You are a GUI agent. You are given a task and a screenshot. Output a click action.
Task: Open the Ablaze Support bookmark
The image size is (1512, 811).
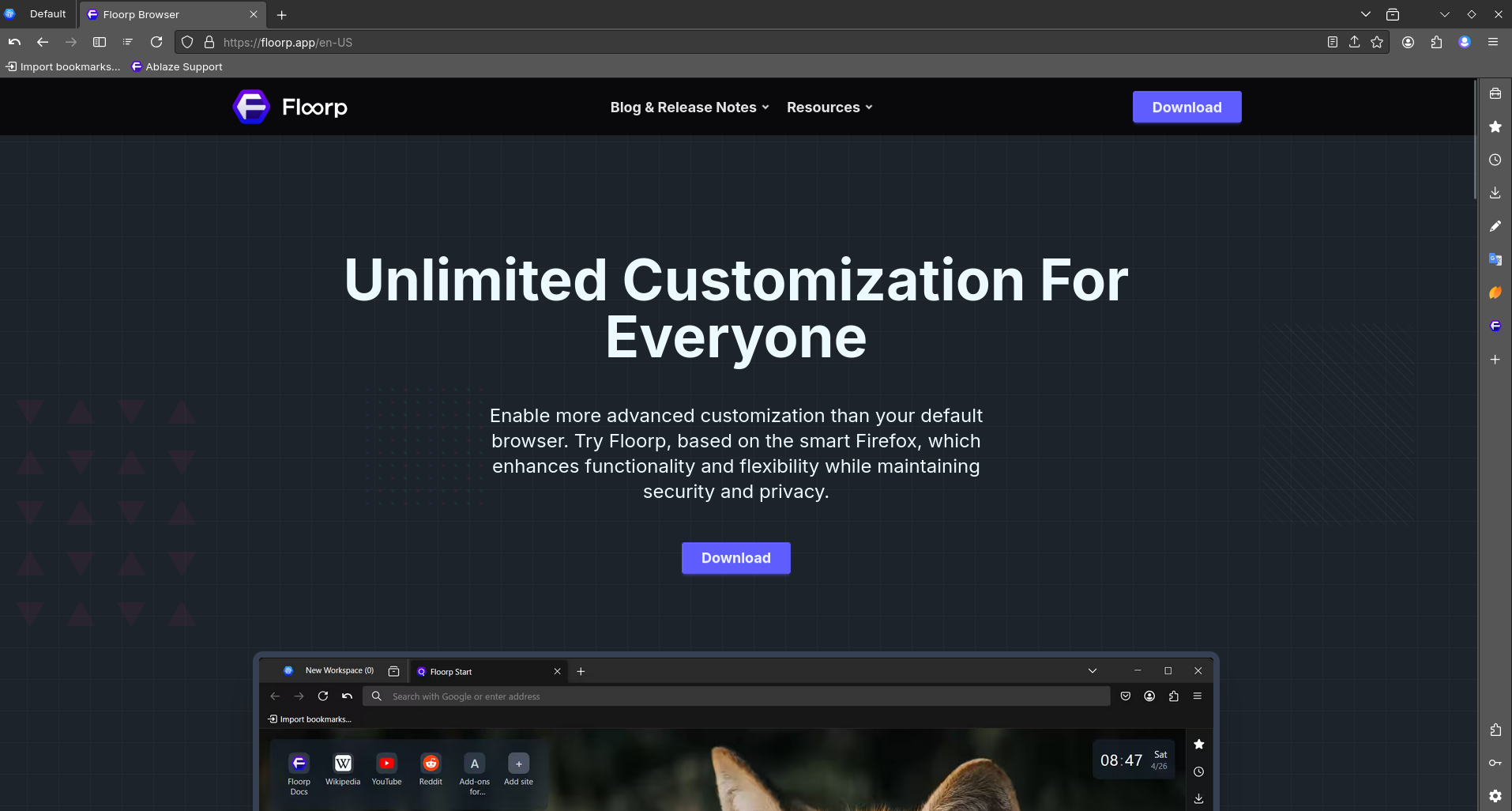[177, 66]
